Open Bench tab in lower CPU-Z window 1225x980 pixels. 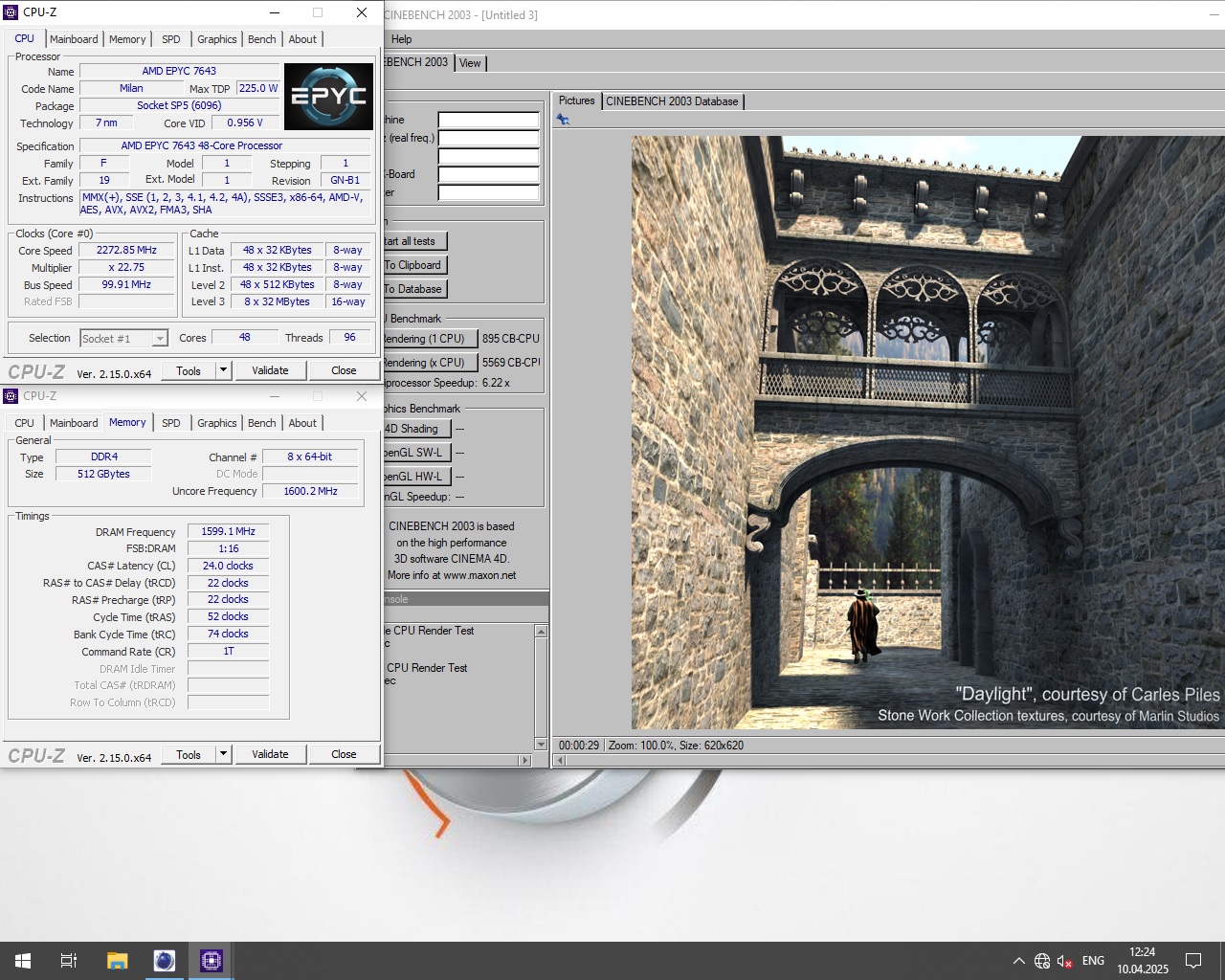coord(261,423)
